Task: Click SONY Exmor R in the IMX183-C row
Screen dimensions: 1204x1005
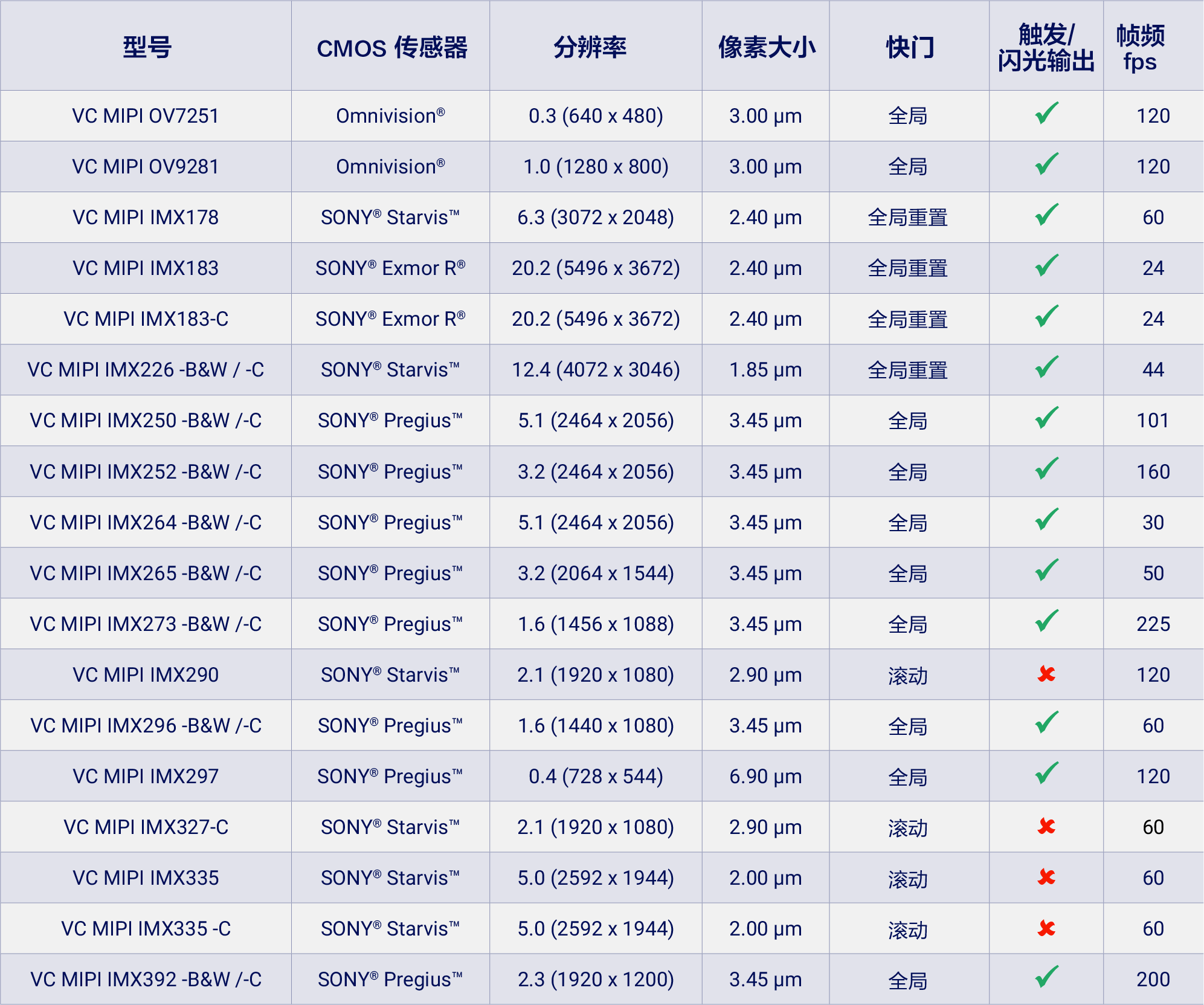Action: click(390, 318)
